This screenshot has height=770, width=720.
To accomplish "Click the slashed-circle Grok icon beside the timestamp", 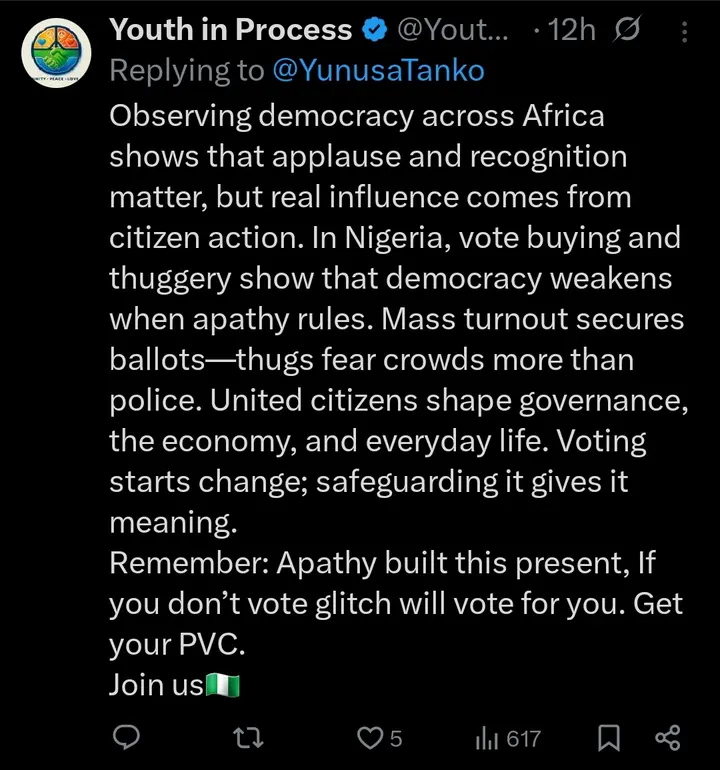I will (x=625, y=31).
